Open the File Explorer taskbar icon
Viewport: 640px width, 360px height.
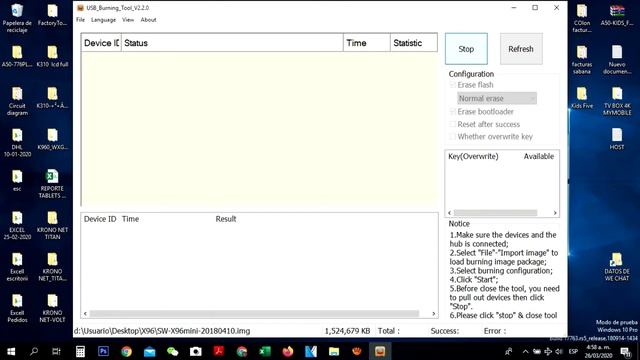pyautogui.click(x=334, y=351)
